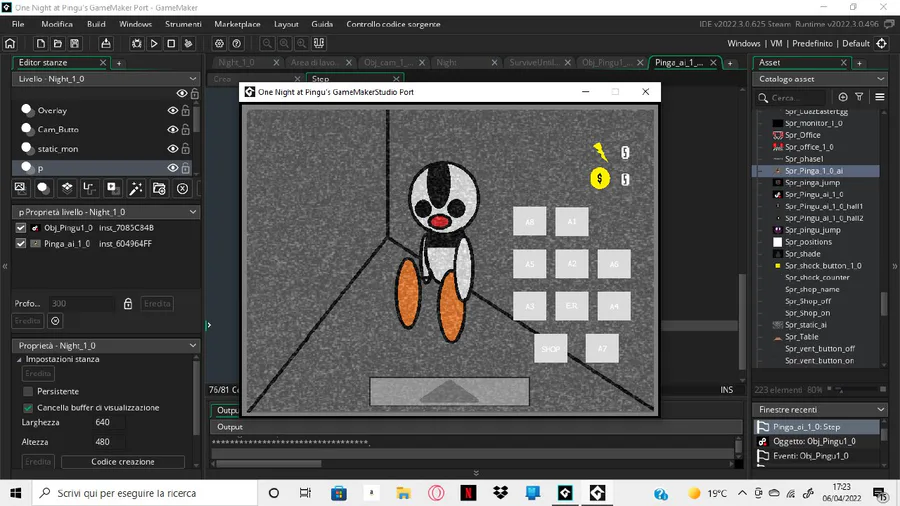Open a project using the folder icon
The height and width of the screenshot is (506, 900).
pos(57,44)
